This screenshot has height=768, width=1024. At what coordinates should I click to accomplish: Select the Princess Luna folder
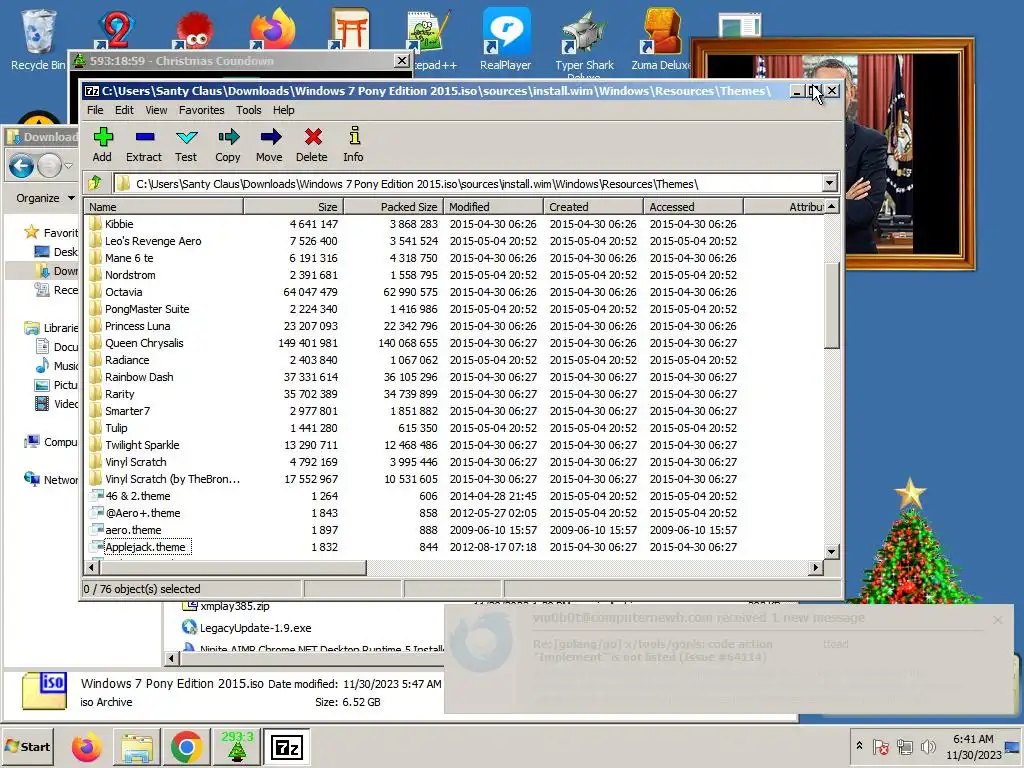pyautogui.click(x=137, y=326)
